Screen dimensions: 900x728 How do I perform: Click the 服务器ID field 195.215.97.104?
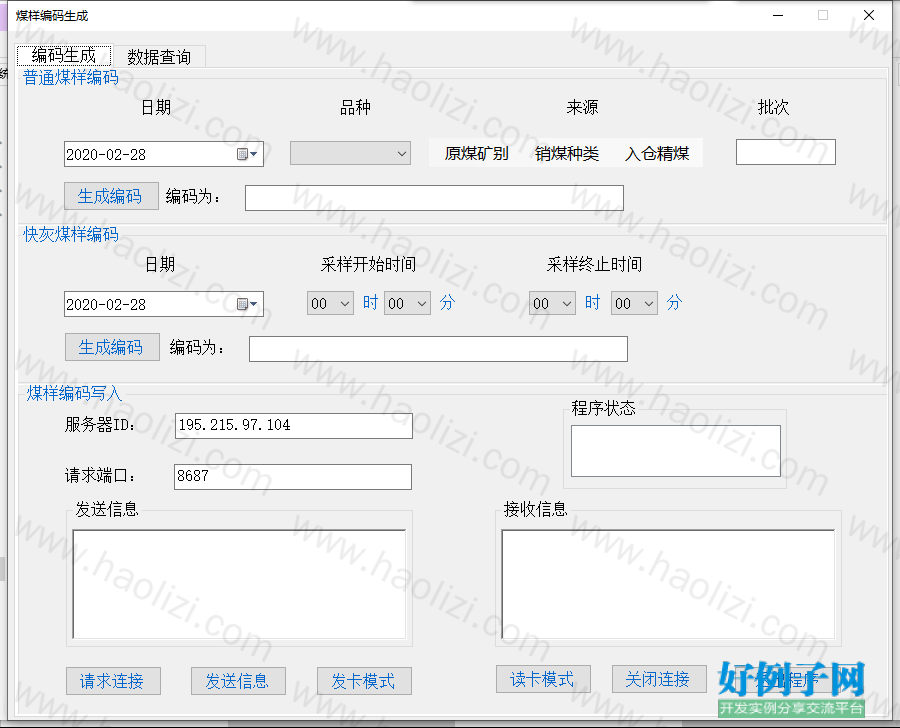pos(293,426)
